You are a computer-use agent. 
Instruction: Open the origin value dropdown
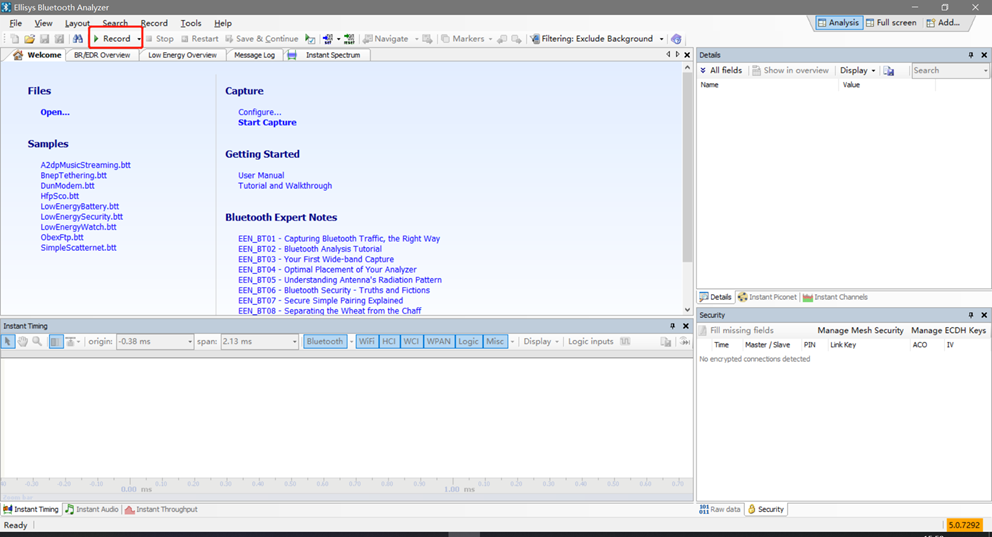click(x=189, y=342)
